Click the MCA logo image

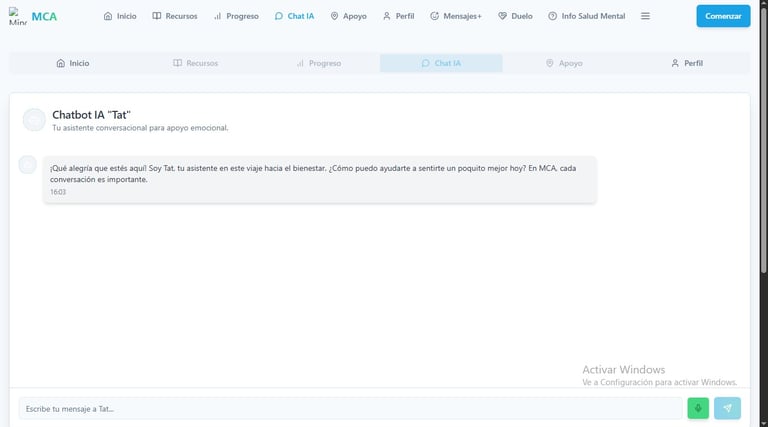pyautogui.click(x=18, y=16)
